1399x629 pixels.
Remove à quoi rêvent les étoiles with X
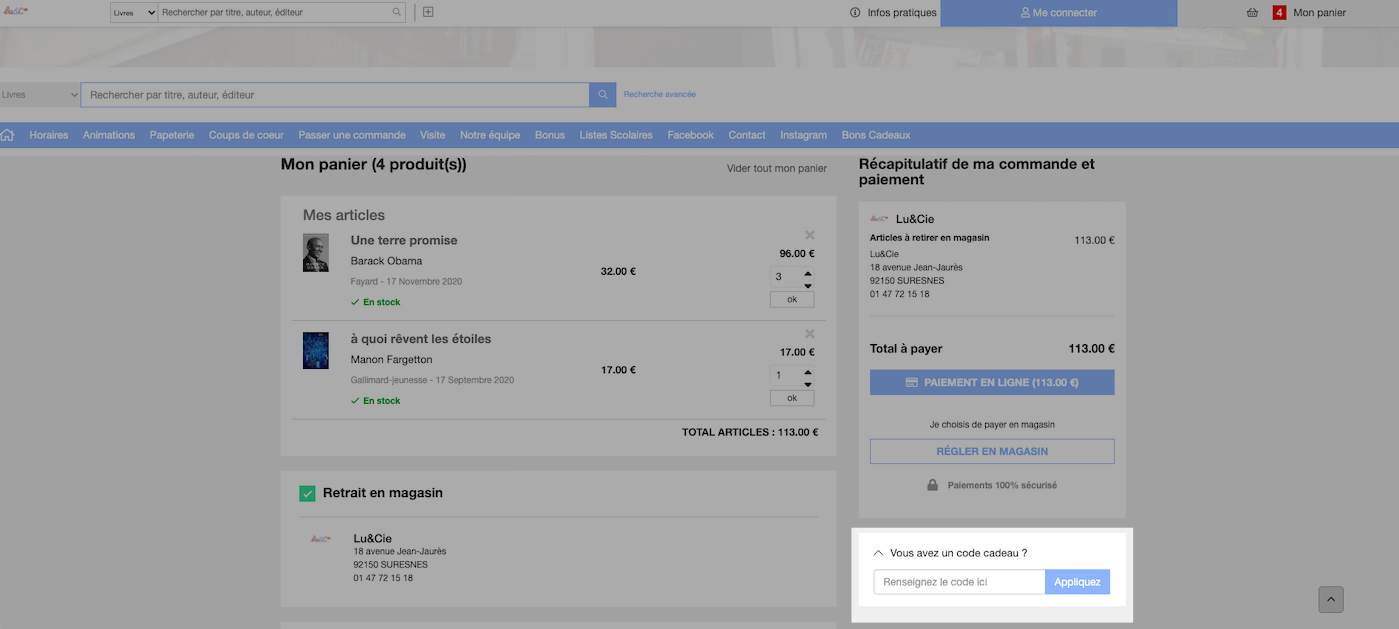[810, 333]
